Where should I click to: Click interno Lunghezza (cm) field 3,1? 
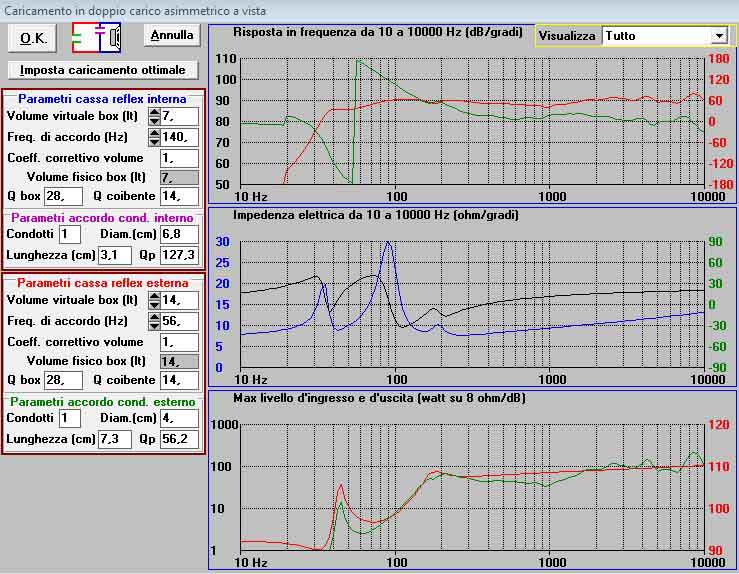115,255
